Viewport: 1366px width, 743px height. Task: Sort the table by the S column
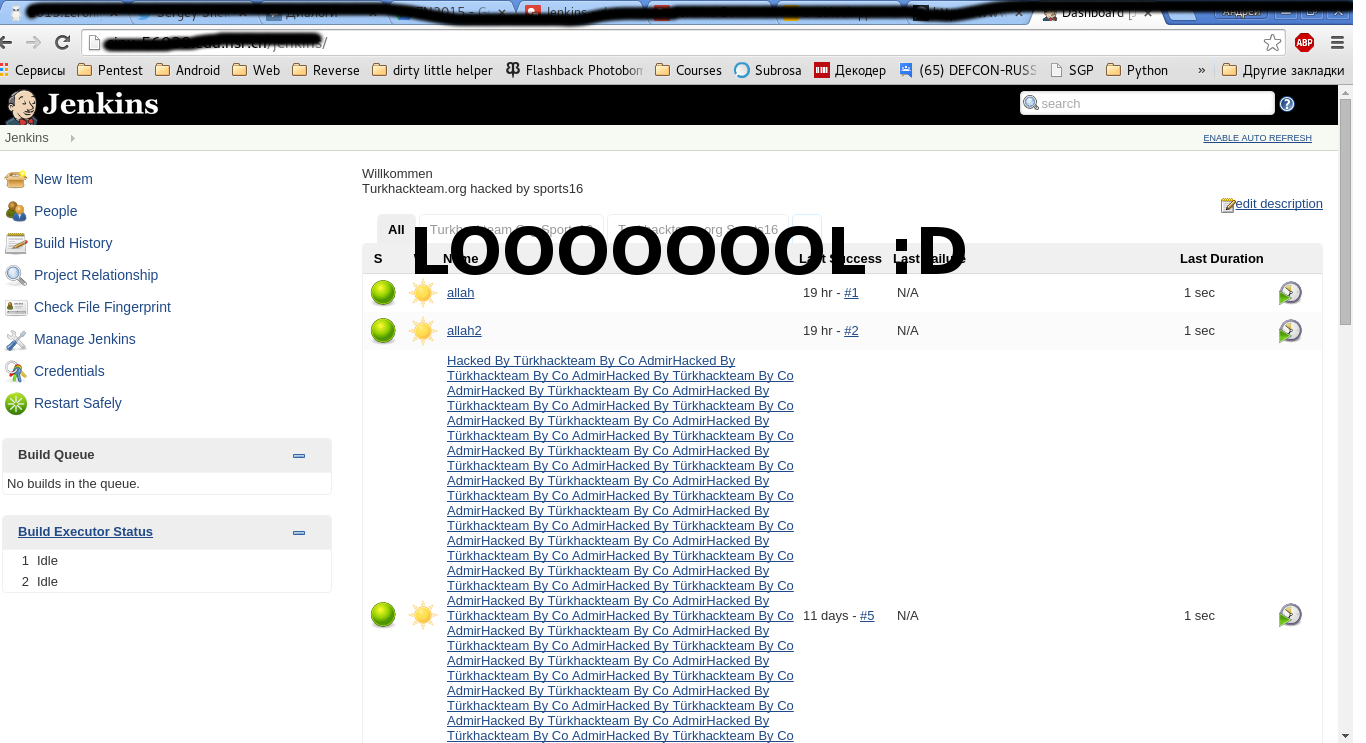click(378, 258)
